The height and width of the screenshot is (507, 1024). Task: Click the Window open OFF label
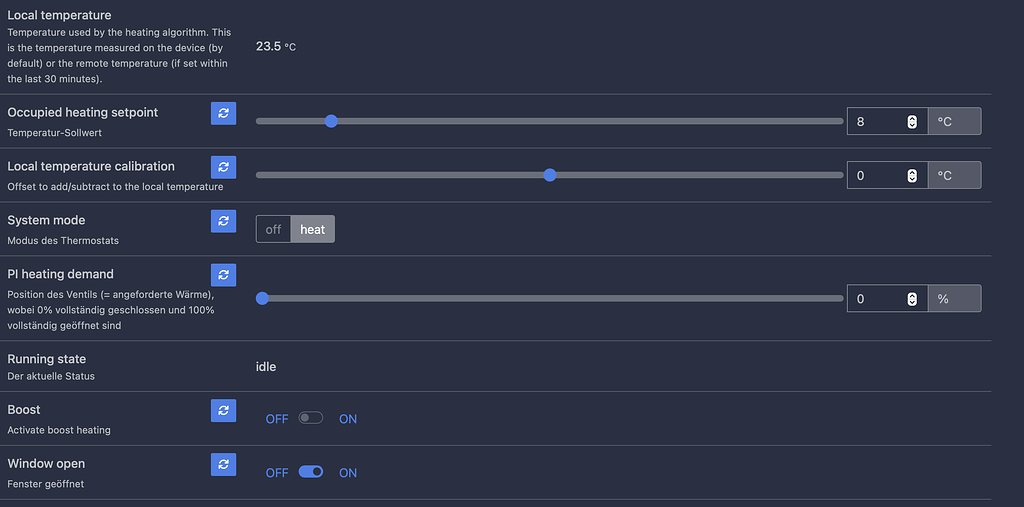click(277, 472)
